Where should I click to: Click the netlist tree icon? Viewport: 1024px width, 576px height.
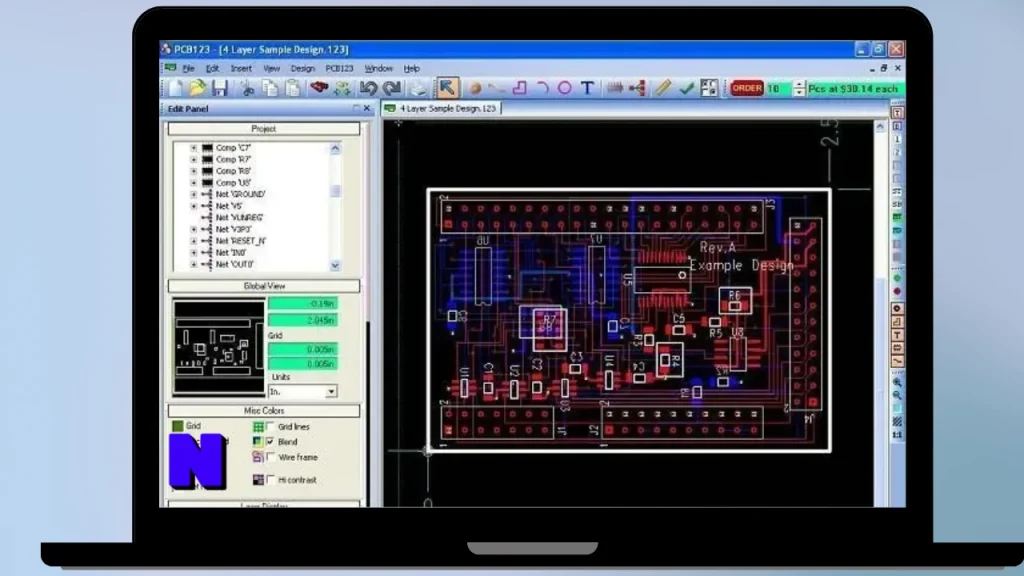click(x=637, y=88)
